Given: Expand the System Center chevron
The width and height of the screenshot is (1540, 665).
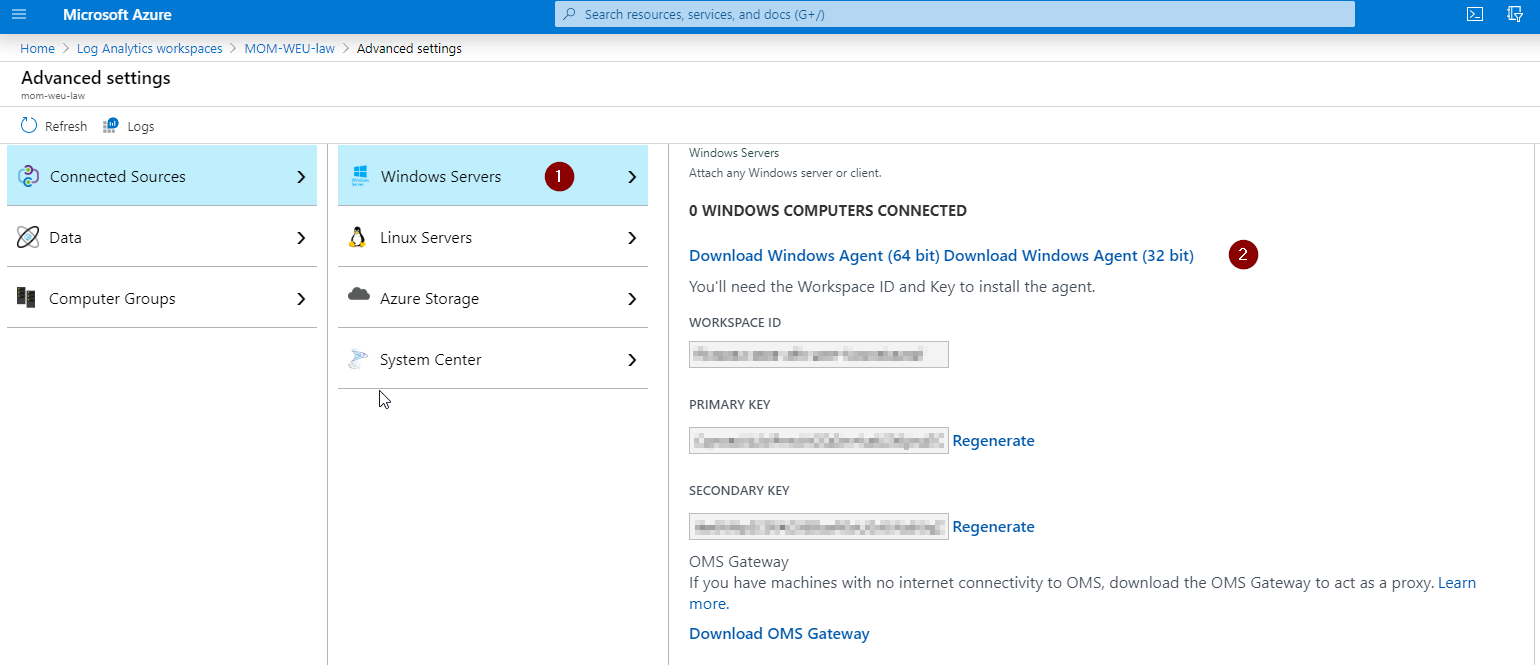Looking at the screenshot, I should tap(632, 360).
